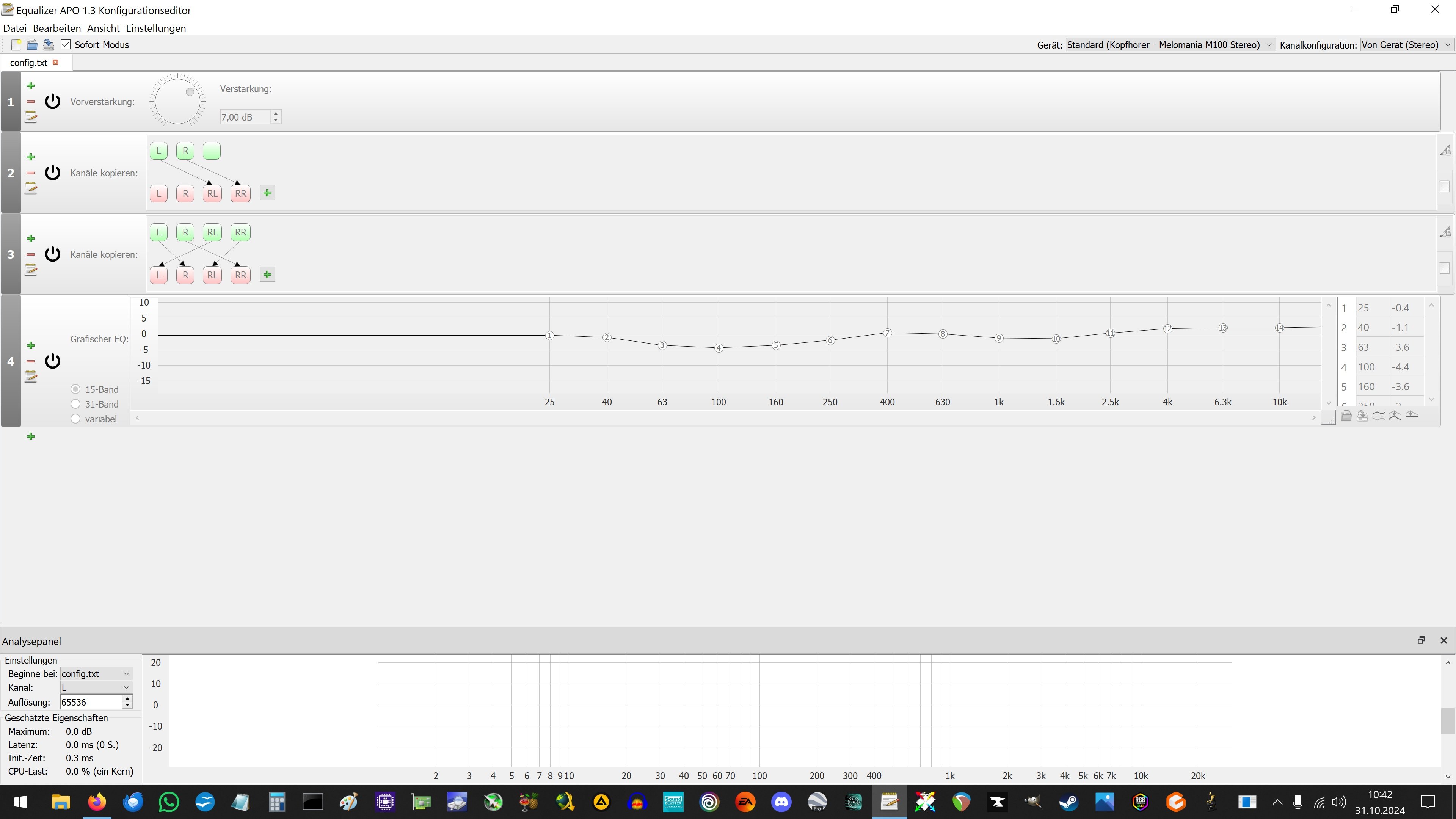Screen dimensions: 1456x819
Task: Click the invert response icon in graphic EQ
Action: 1379,416
